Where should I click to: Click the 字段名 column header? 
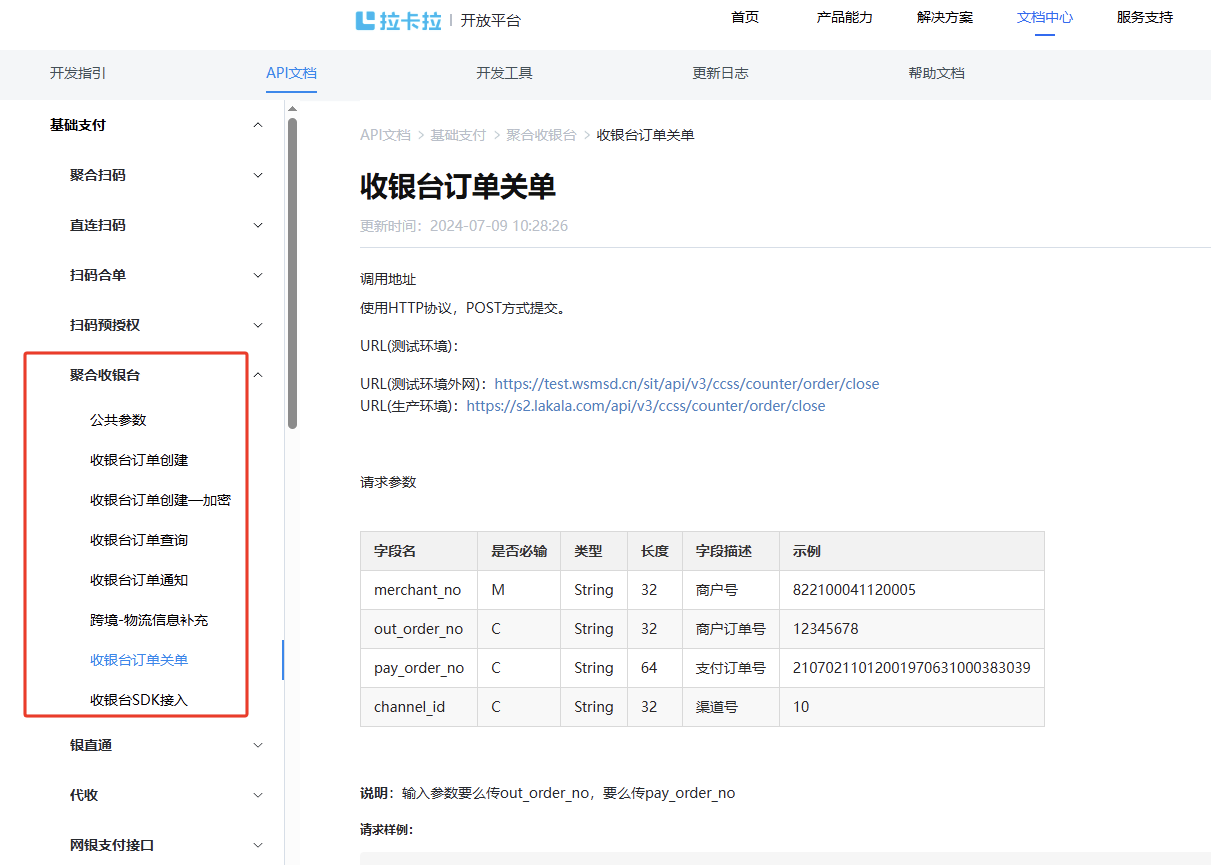(418, 551)
